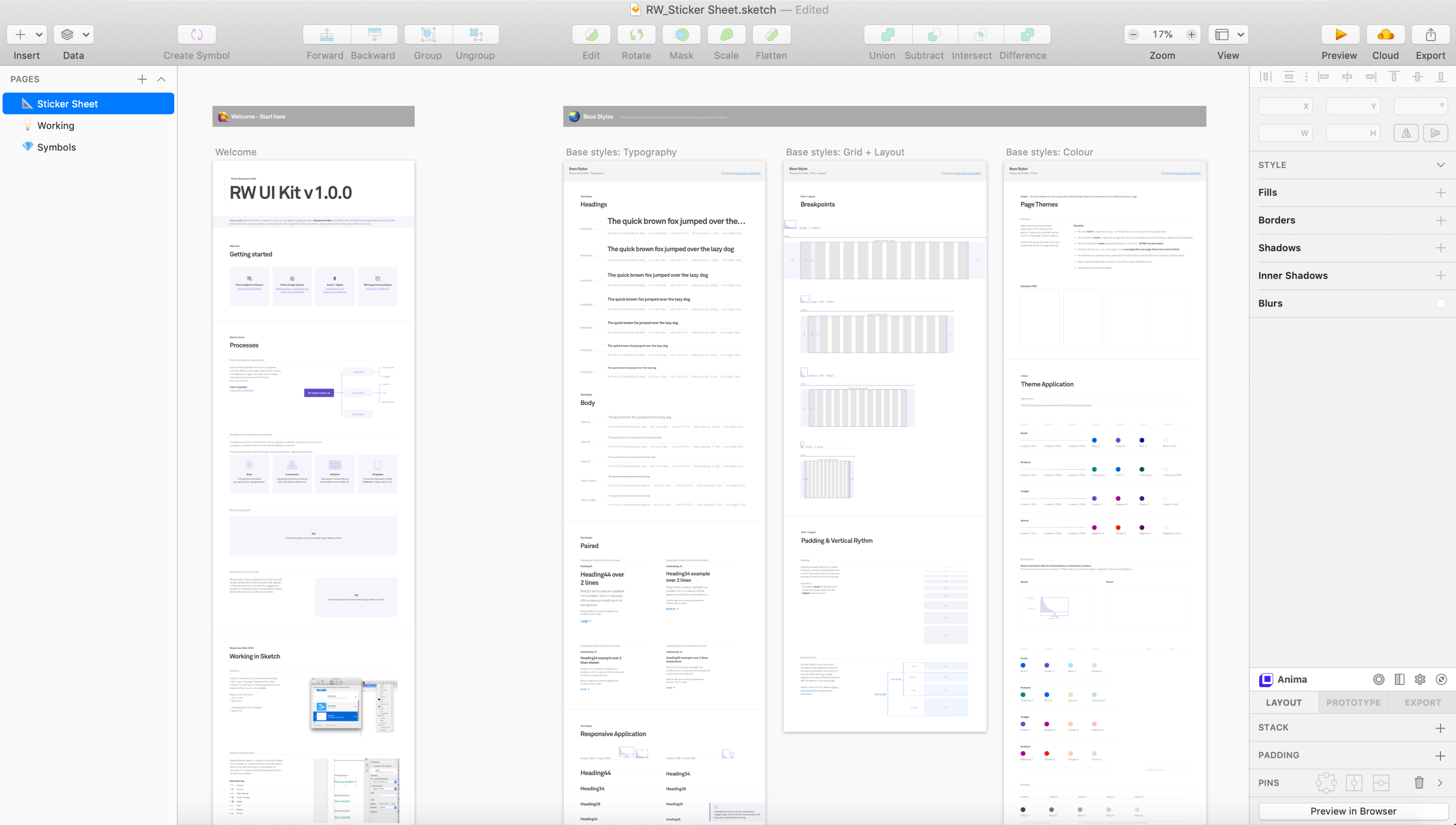The image size is (1456, 825).
Task: Click the Rotate toolbar icon
Action: coord(637,35)
